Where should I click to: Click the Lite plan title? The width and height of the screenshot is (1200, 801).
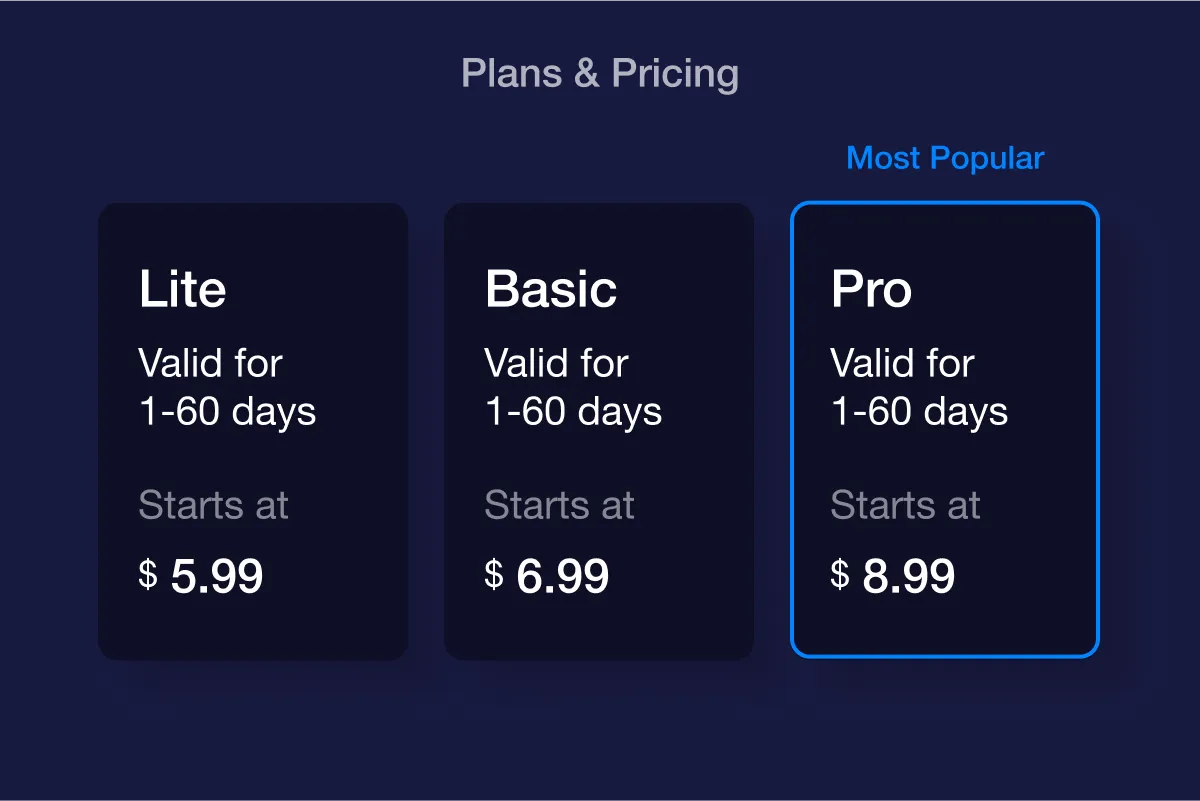coord(182,289)
